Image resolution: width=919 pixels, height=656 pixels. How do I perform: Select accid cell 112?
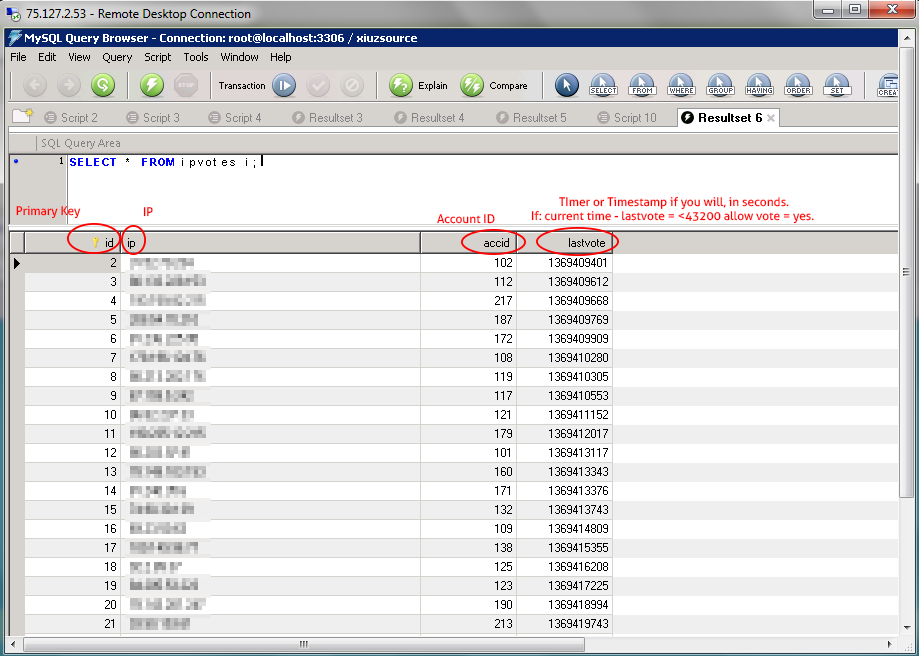point(468,282)
